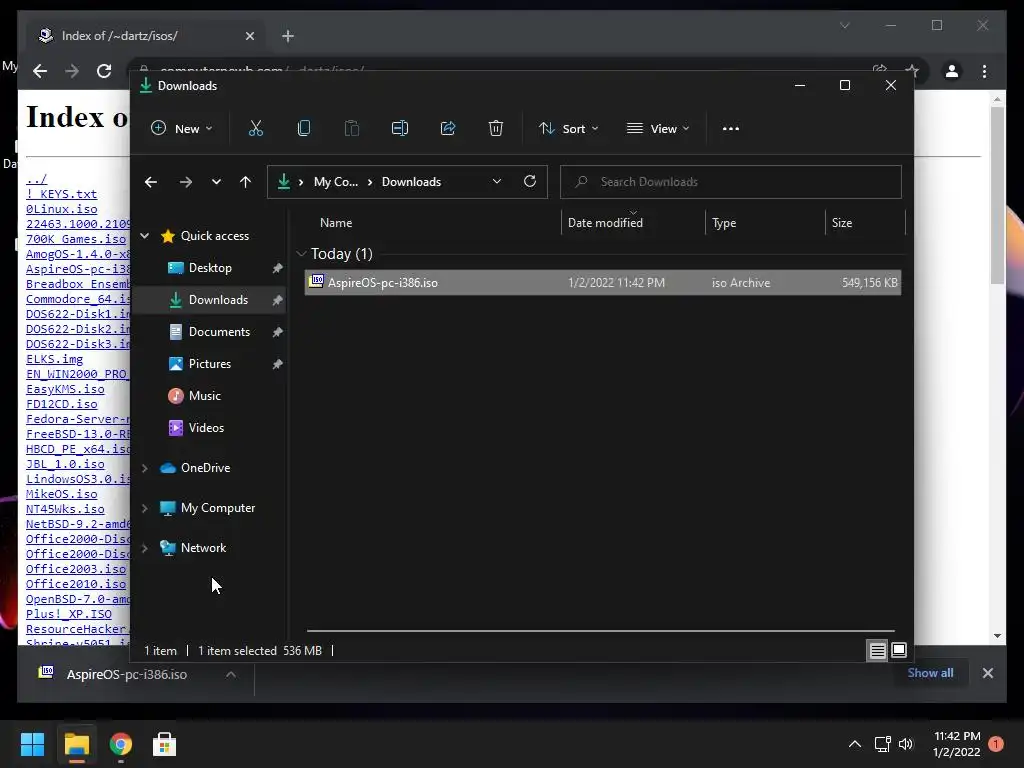Open MikeOS.iso link in browser page
The image size is (1024, 768).
coord(61,494)
